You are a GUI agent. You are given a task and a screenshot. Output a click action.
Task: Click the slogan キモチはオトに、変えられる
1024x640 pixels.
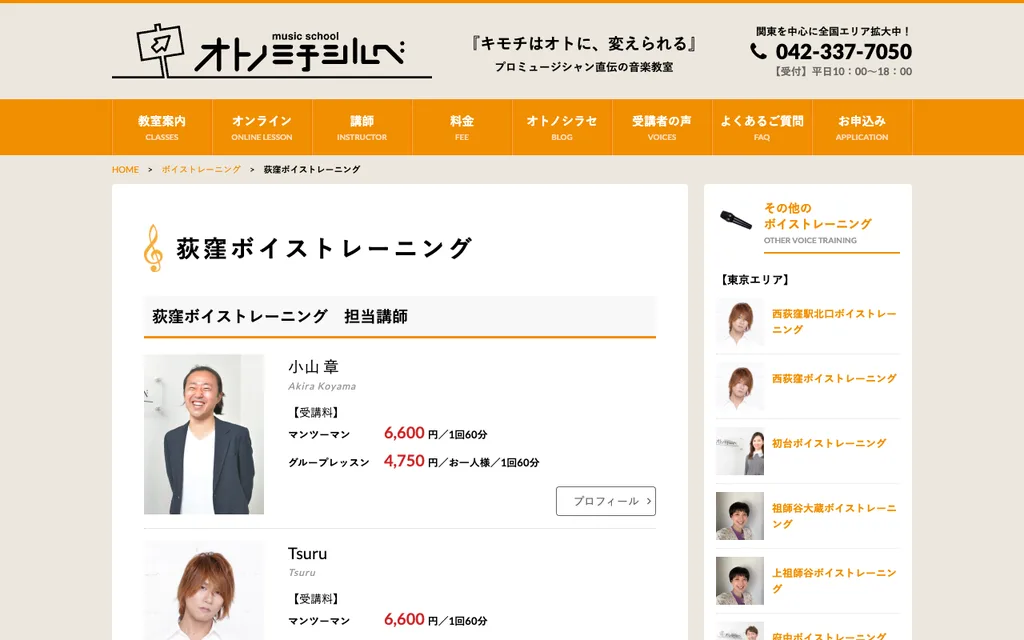pos(584,44)
